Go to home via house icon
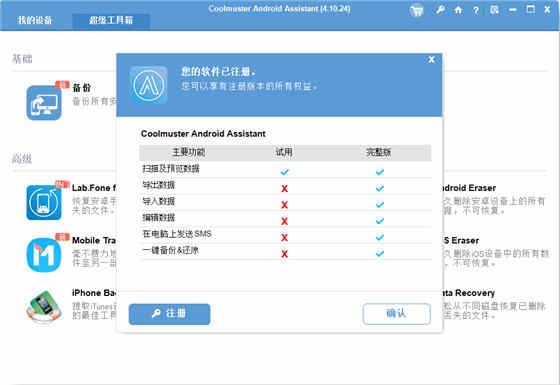This screenshot has width=560, height=385. click(x=458, y=10)
